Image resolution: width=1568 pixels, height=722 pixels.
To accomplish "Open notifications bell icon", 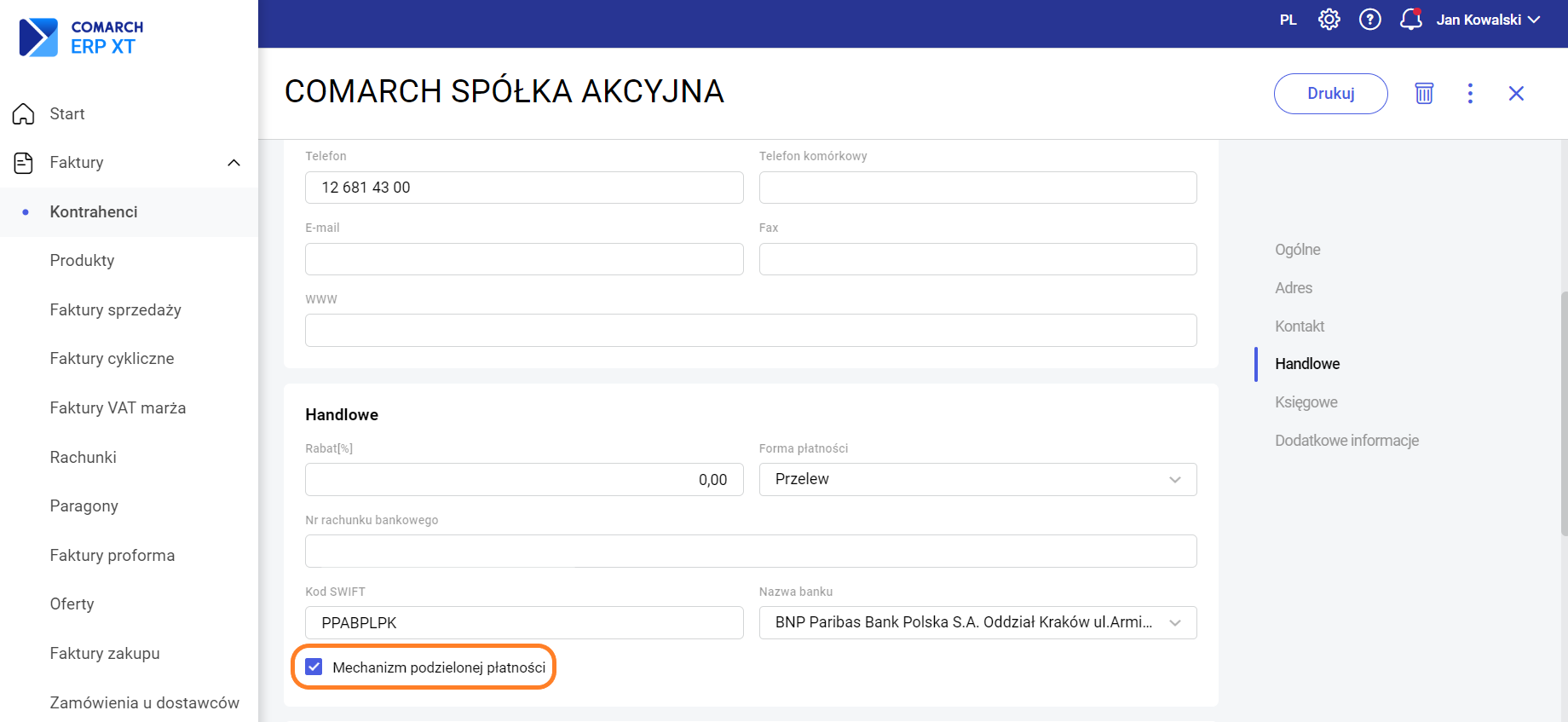I will click(1410, 20).
